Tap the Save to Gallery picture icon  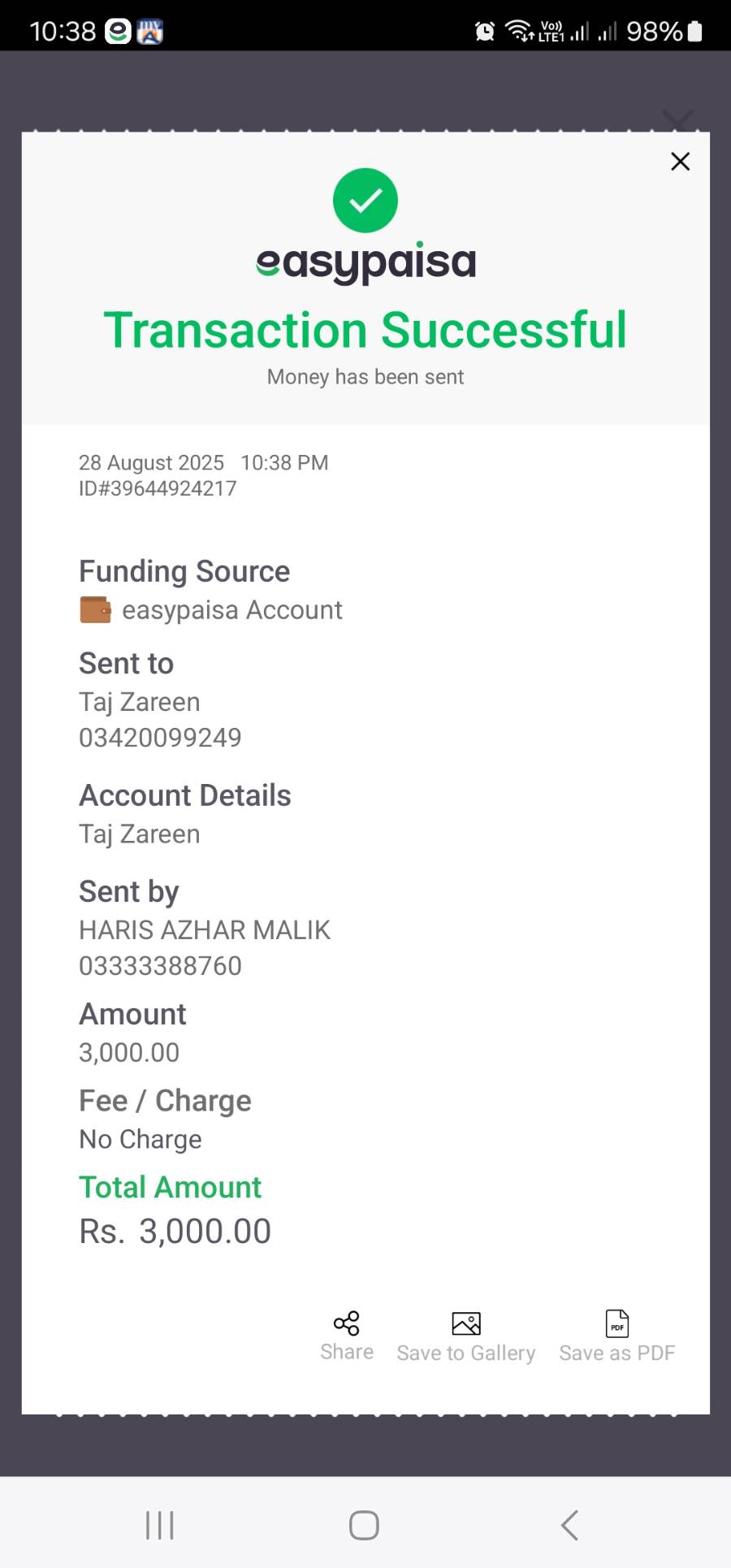click(466, 1323)
